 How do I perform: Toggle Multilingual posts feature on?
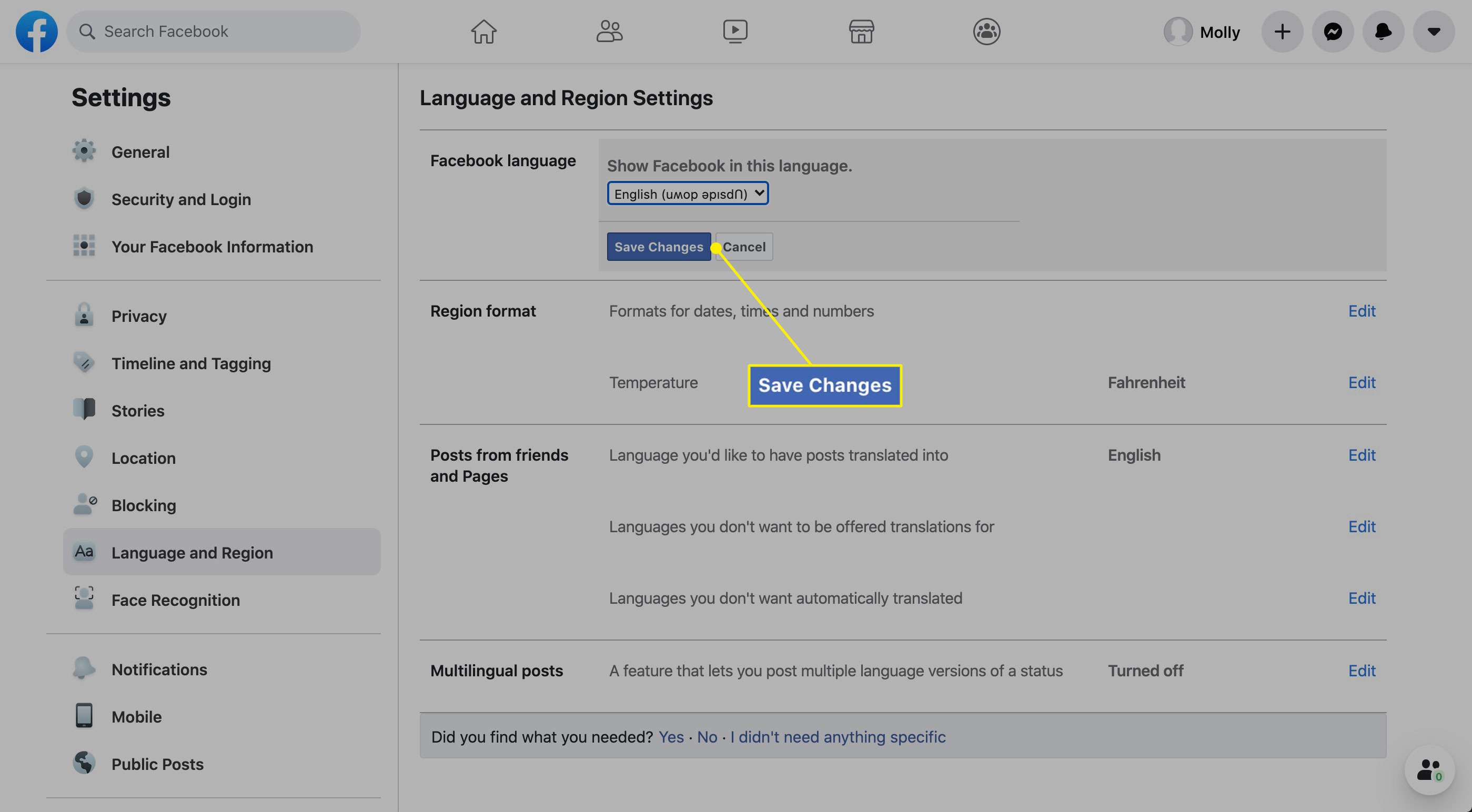[1362, 670]
